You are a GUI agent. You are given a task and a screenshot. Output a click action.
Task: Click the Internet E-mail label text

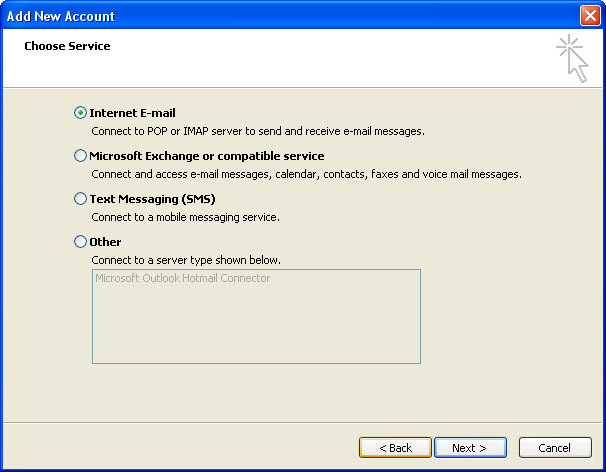132,113
